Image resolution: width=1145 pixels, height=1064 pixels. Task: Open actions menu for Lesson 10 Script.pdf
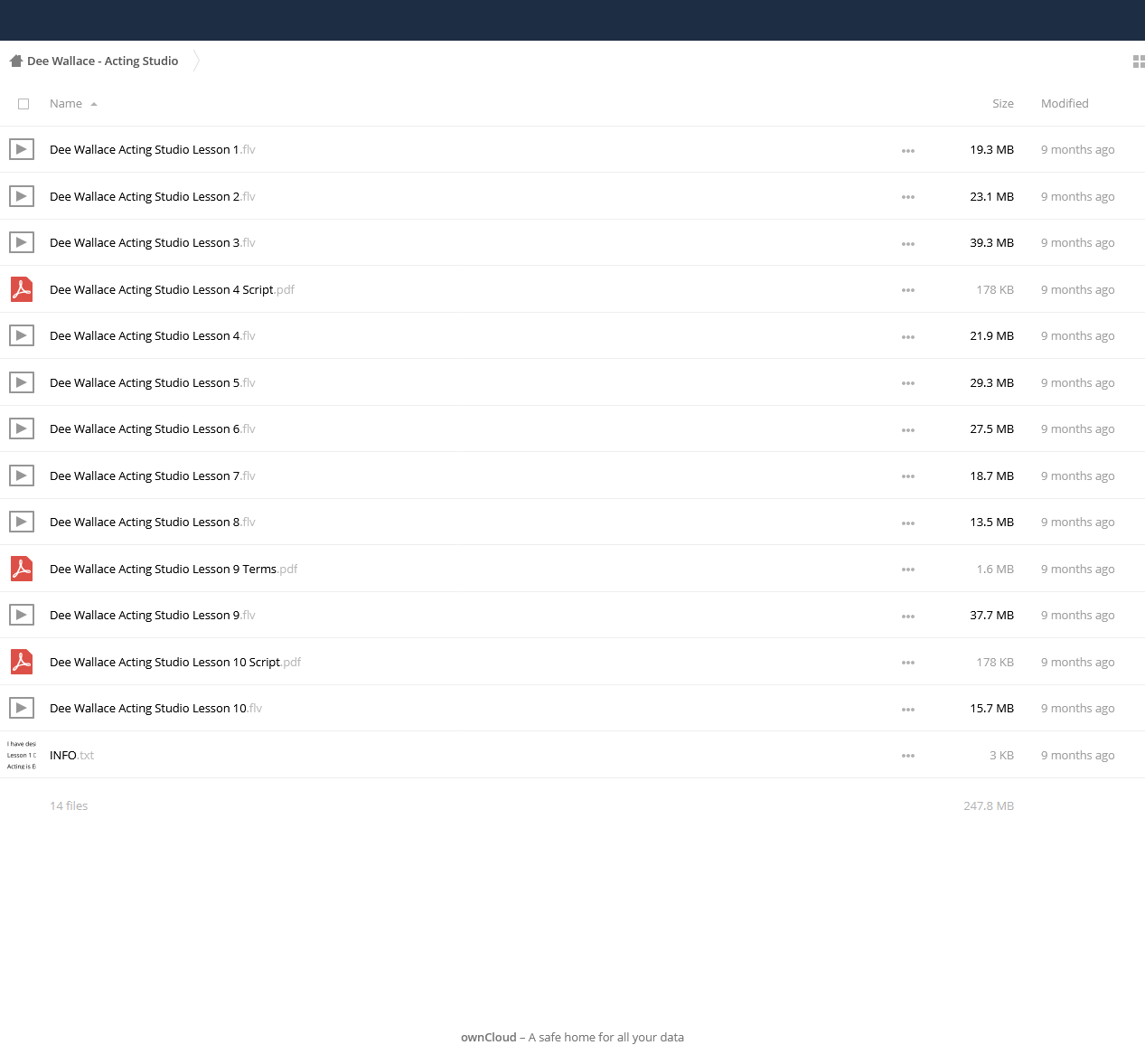point(908,663)
